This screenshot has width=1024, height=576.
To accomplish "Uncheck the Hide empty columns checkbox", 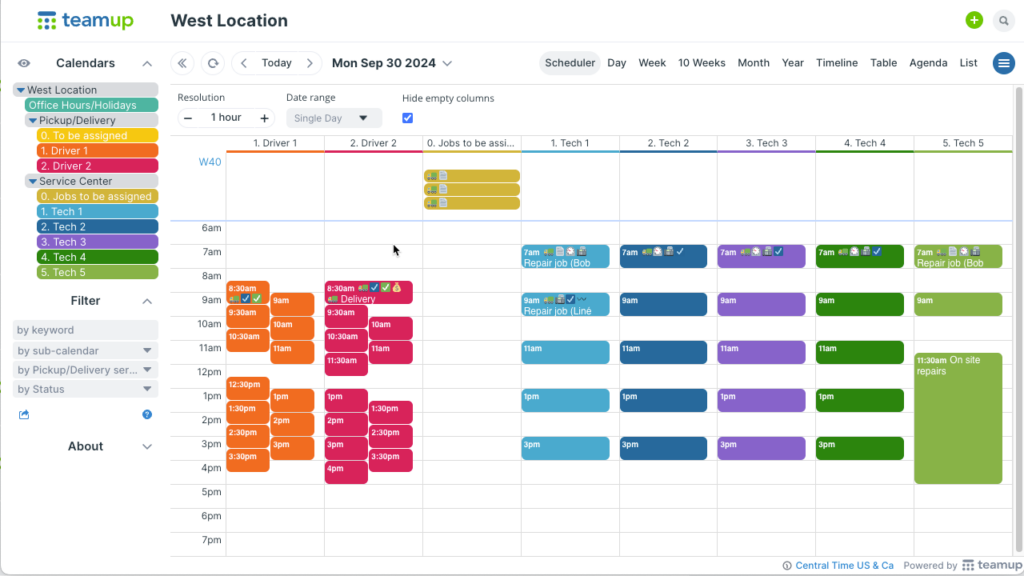I will 405,117.
